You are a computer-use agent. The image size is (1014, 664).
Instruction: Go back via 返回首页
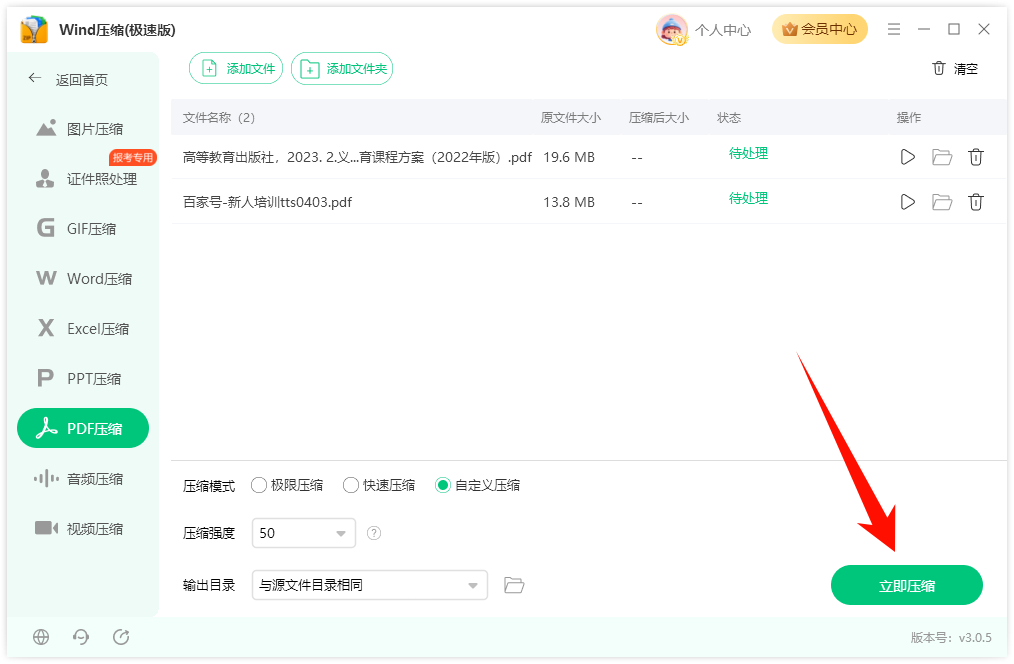pos(69,80)
